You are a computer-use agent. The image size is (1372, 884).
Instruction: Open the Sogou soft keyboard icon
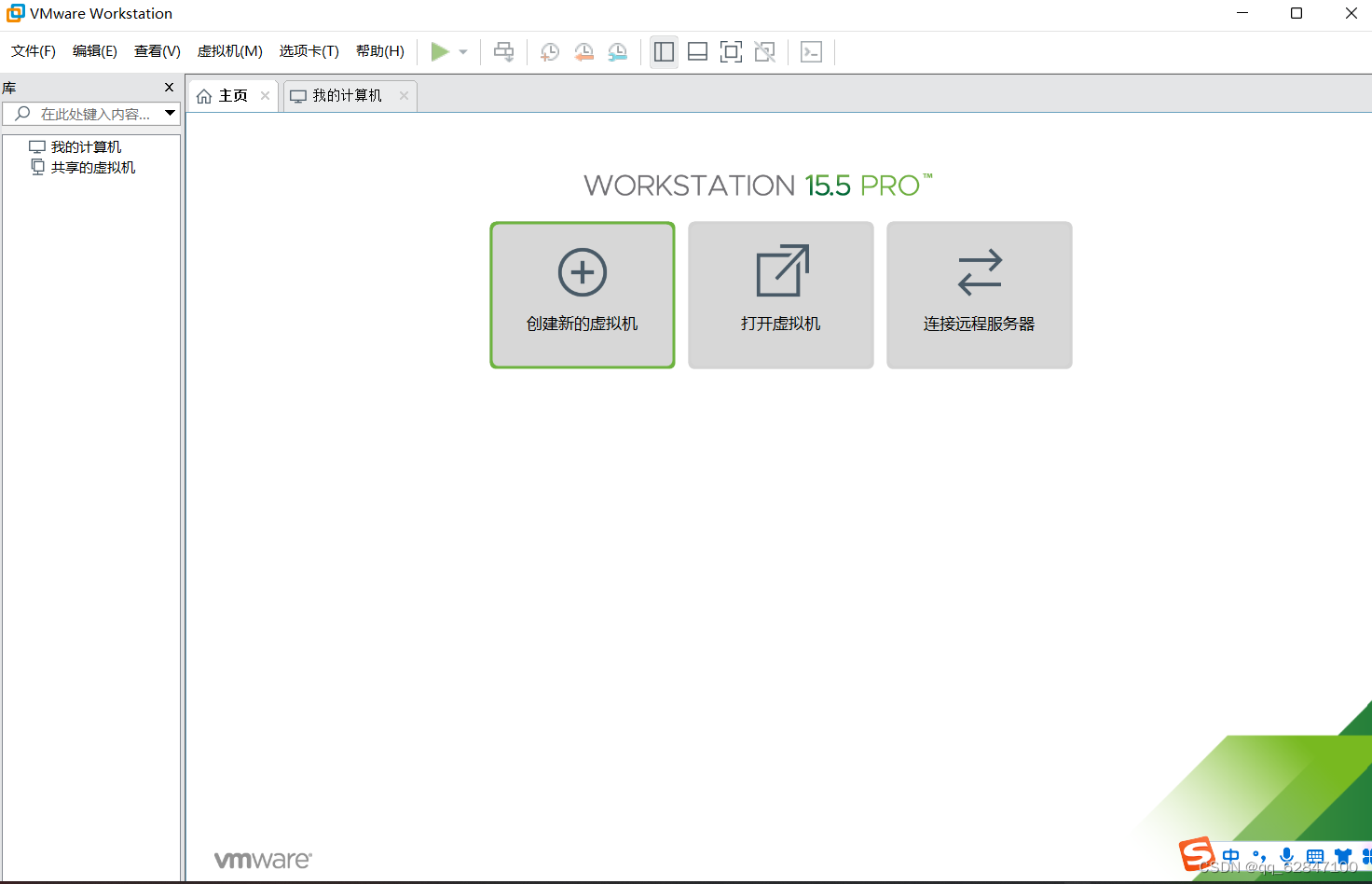click(x=1315, y=856)
